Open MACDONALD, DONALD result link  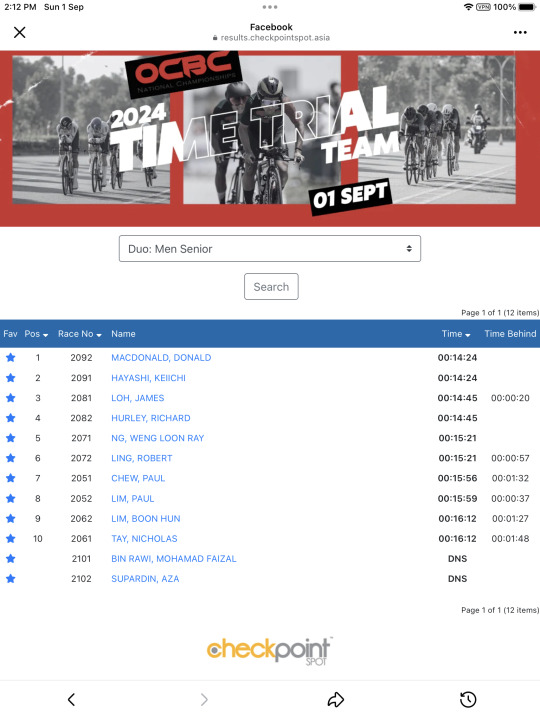(161, 357)
